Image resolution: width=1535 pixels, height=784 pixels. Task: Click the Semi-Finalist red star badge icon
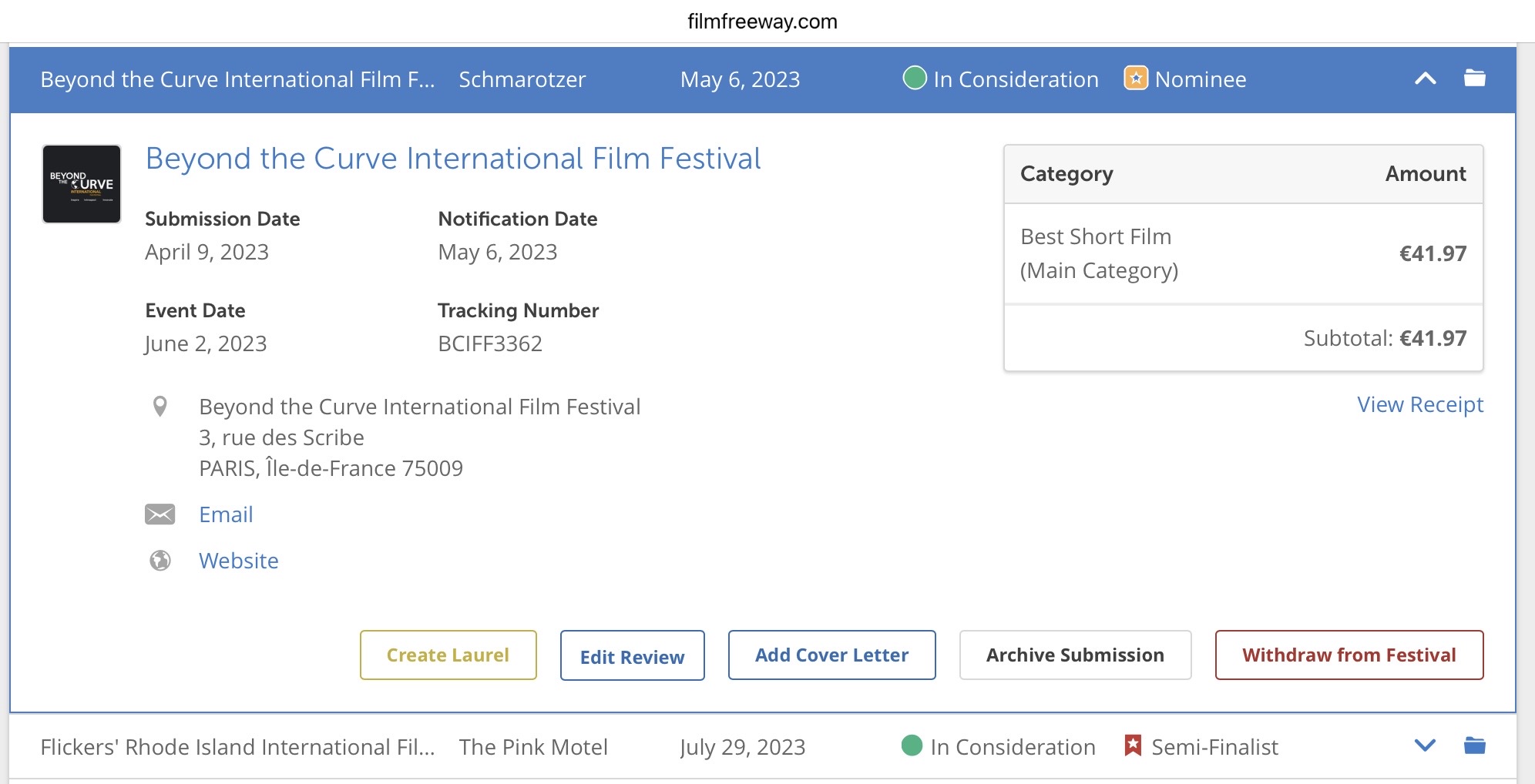coord(1132,745)
